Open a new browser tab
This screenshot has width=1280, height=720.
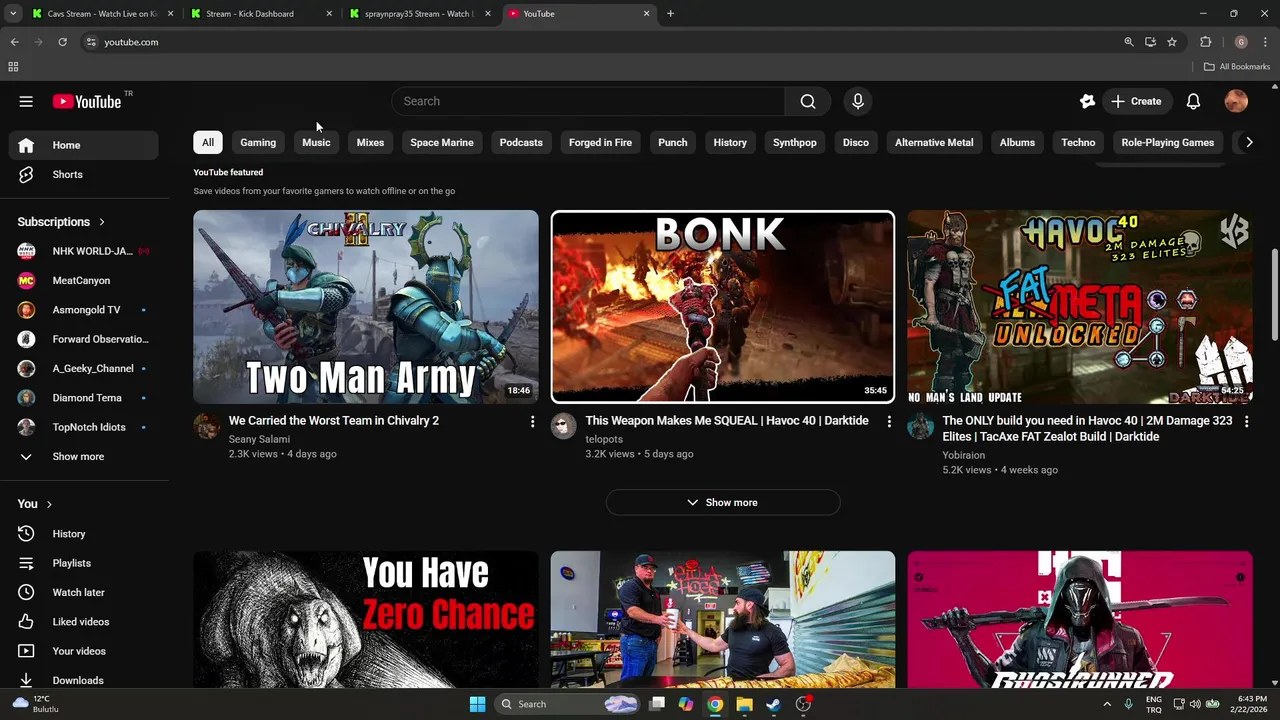coord(670,14)
